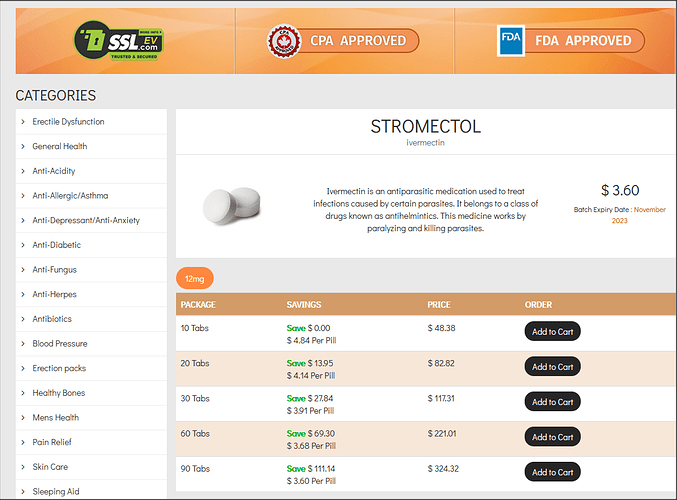This screenshot has height=500, width=677.
Task: Click the Save $ 111.14 savings text
Action: pos(310,468)
